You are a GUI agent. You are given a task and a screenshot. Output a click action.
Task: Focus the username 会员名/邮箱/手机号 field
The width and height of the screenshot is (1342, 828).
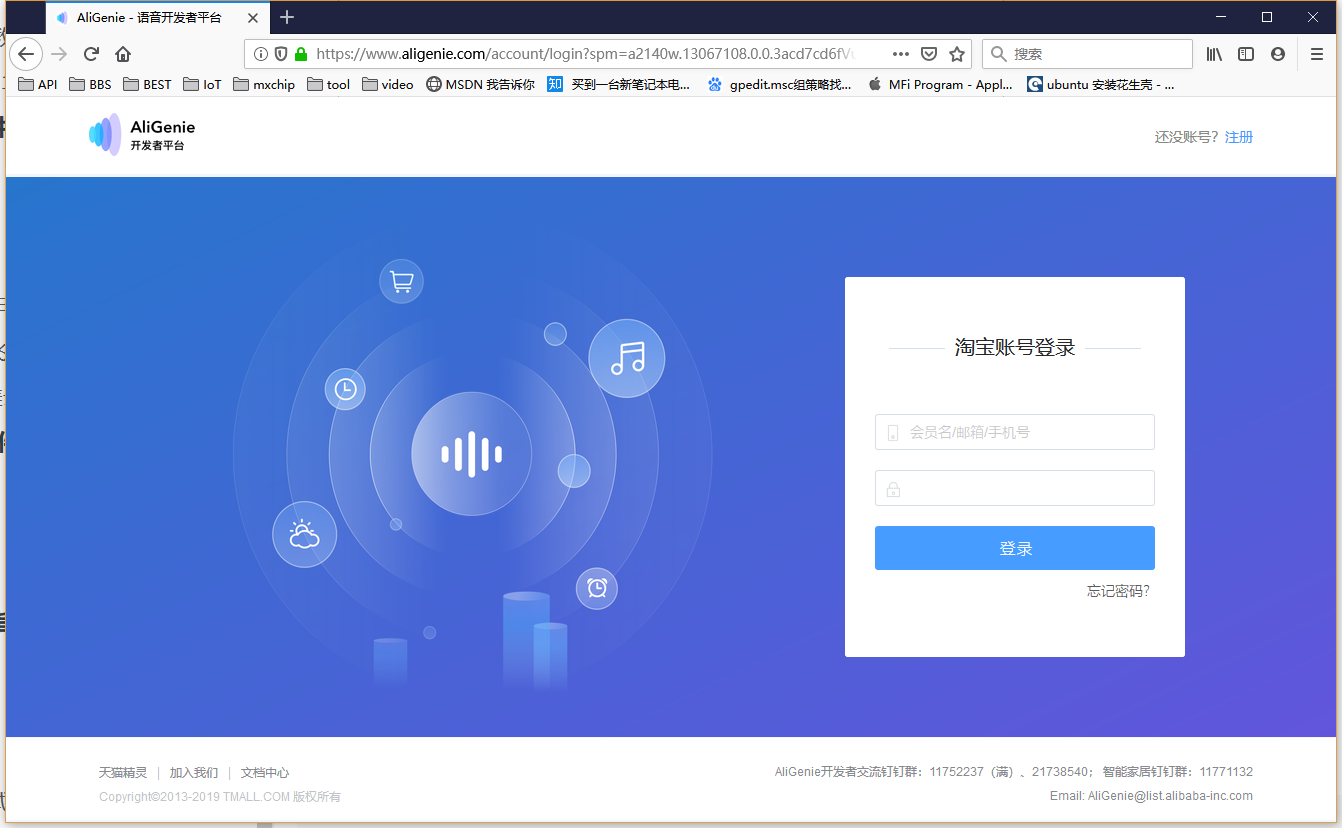coord(1015,432)
